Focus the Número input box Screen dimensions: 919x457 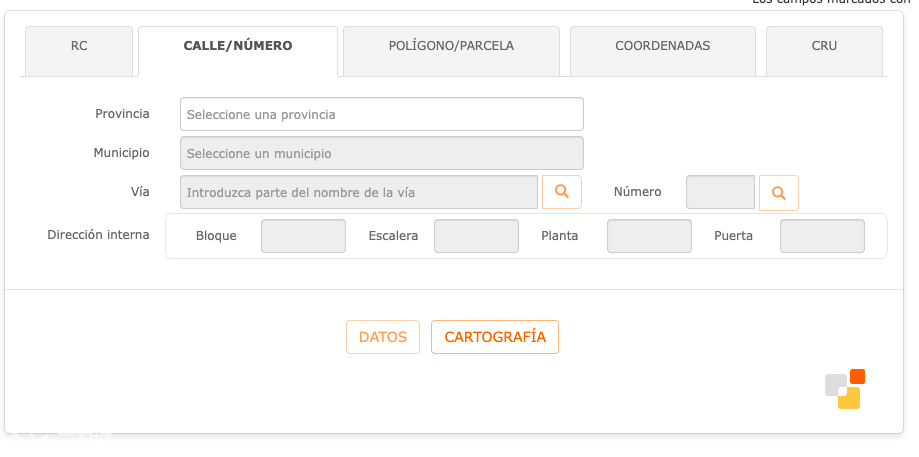[x=720, y=192]
